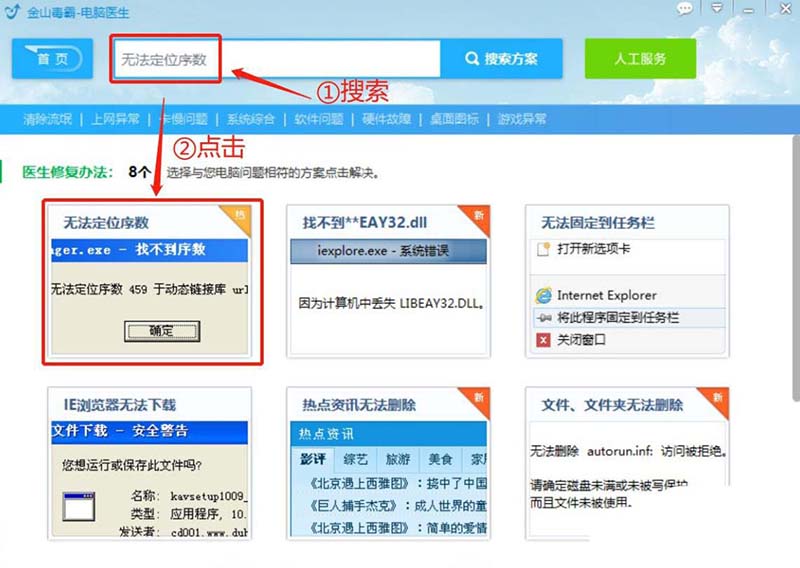Image resolution: width=800 pixels, height=568 pixels.
Task: Click the 热 badge on 无法定位序数 card
Action: point(239,215)
